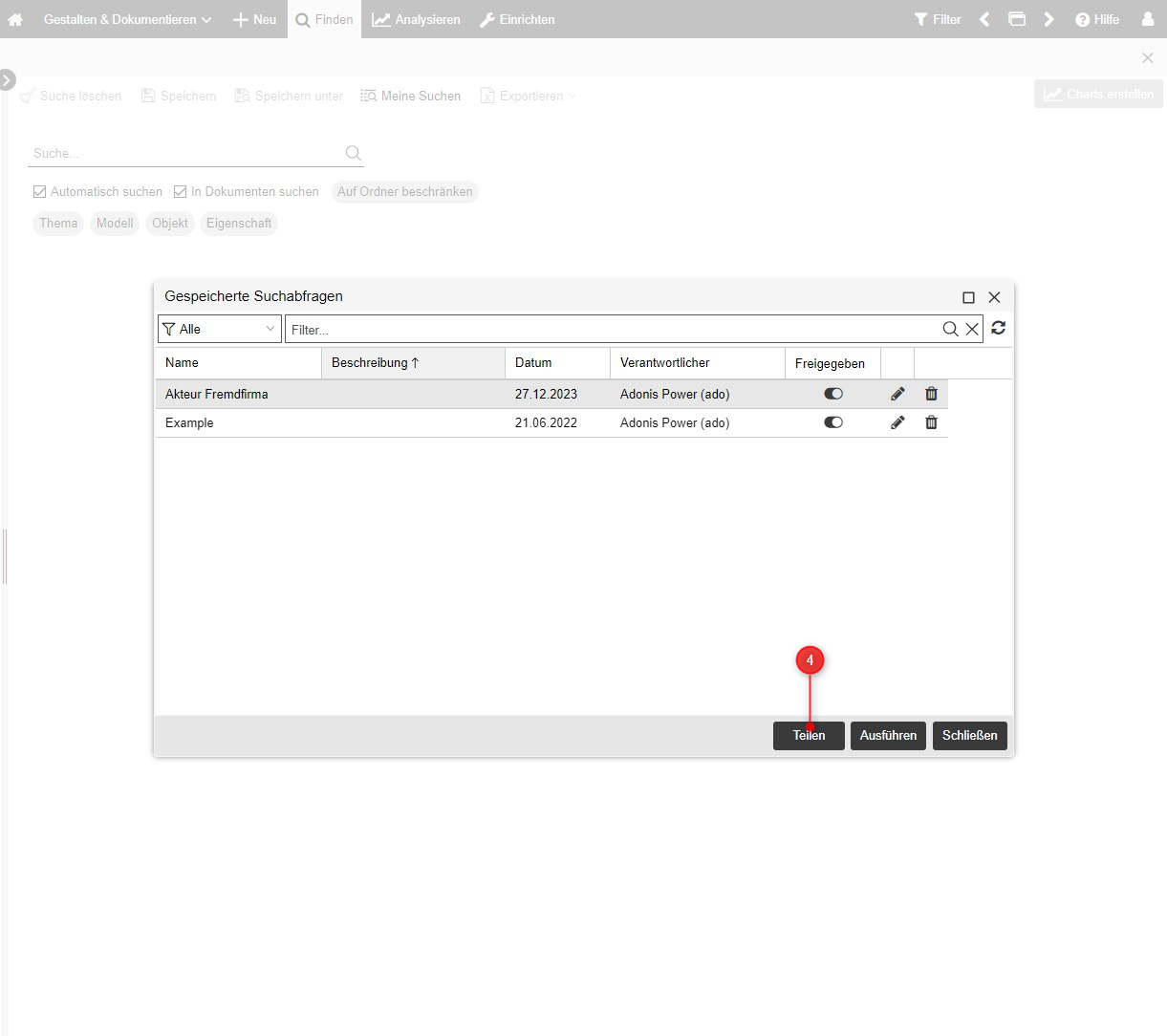1167x1036 pixels.
Task: Click the Teilen button
Action: pyautogui.click(x=809, y=735)
